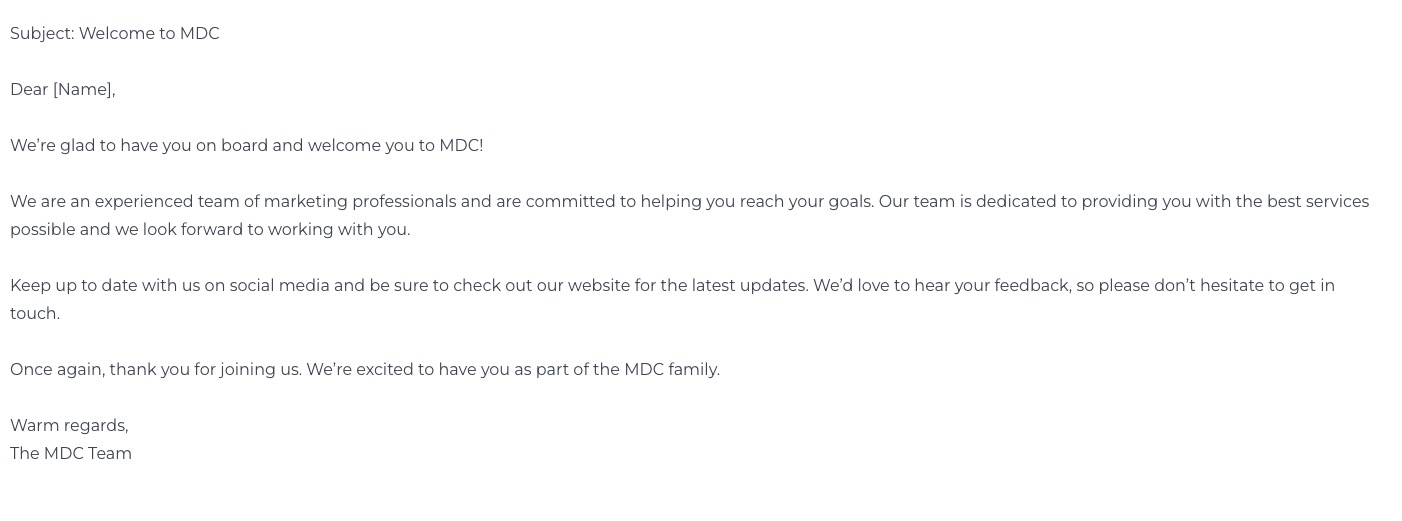Image resolution: width=1402 pixels, height=521 pixels.
Task: Click 'We're glad to have you' sentence
Action: [x=101, y=146]
